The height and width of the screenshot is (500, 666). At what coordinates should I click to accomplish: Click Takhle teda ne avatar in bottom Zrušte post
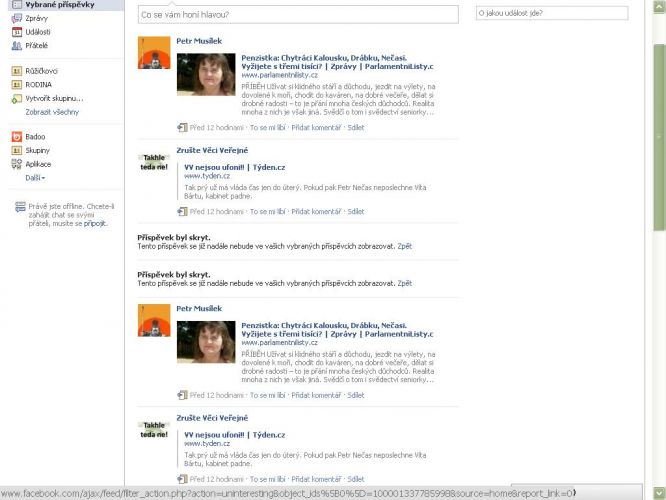(x=154, y=430)
